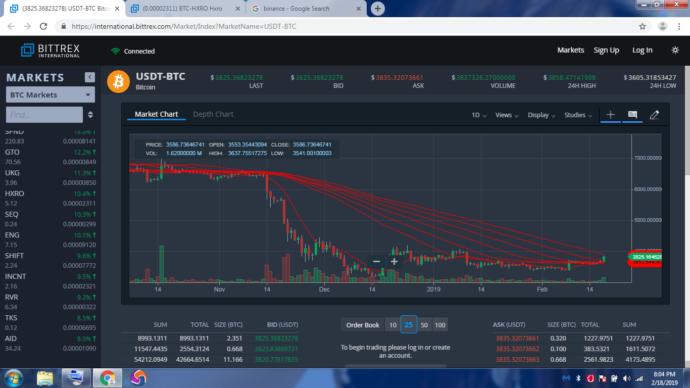Expand the Display dropdown
Viewport: 690px width, 388px height.
(x=541, y=115)
